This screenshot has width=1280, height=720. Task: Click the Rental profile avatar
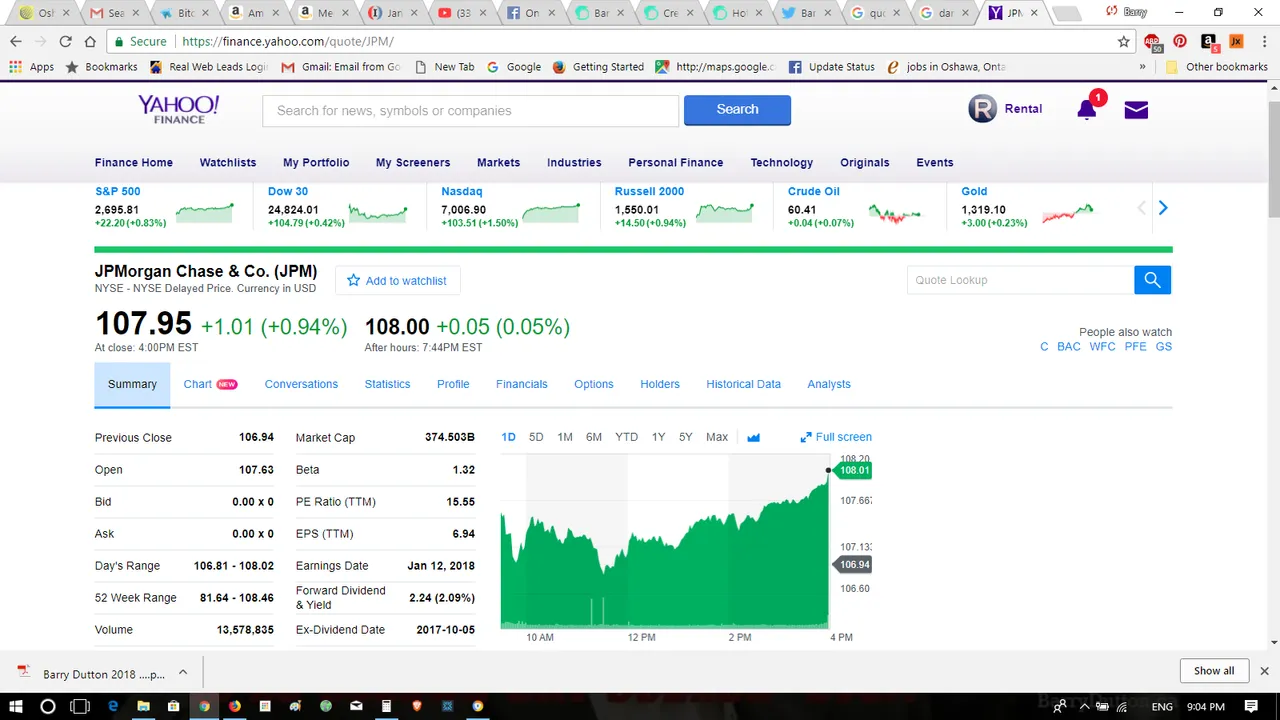pos(982,109)
